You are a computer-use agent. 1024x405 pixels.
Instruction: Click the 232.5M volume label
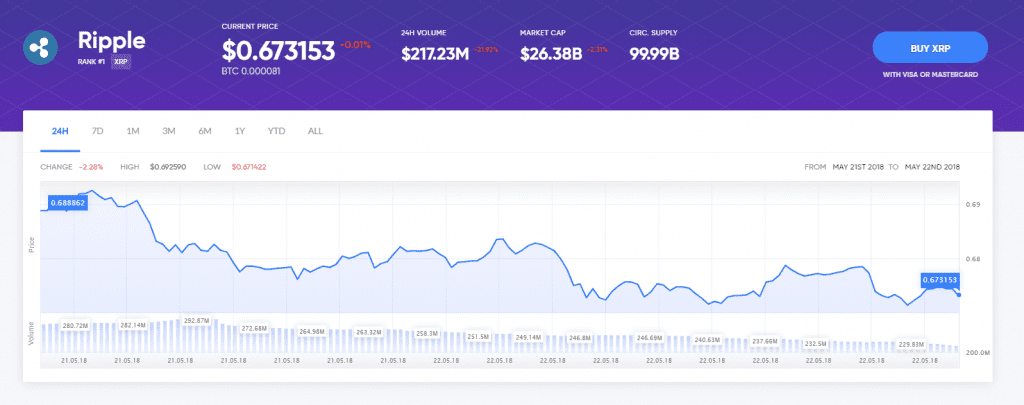[x=816, y=343]
